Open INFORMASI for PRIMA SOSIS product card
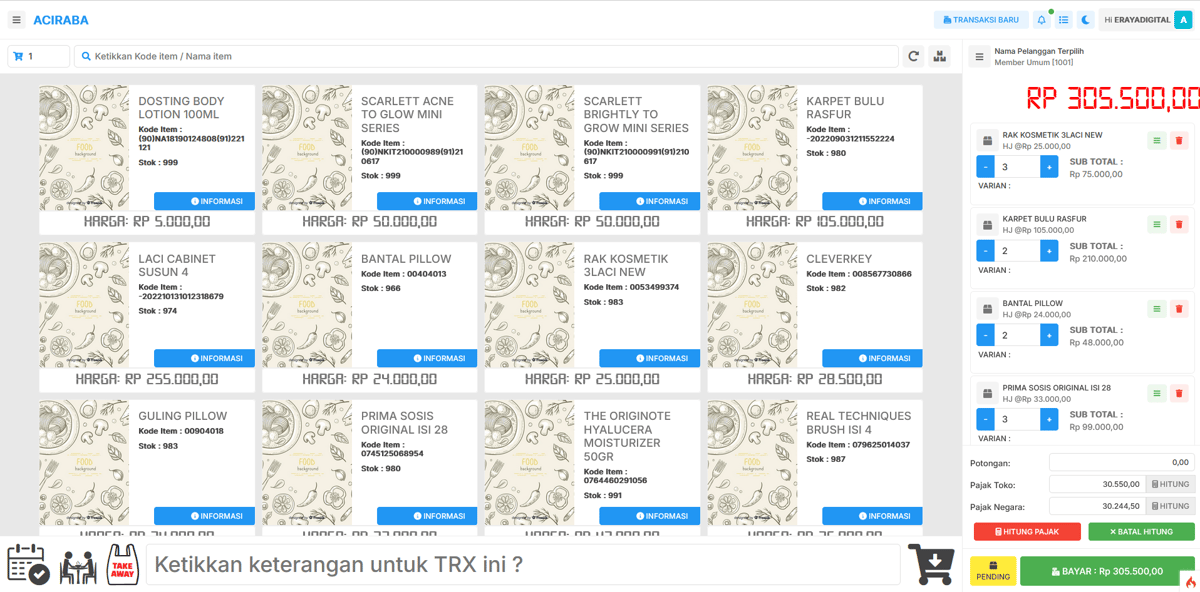1200x592 pixels. (x=427, y=516)
